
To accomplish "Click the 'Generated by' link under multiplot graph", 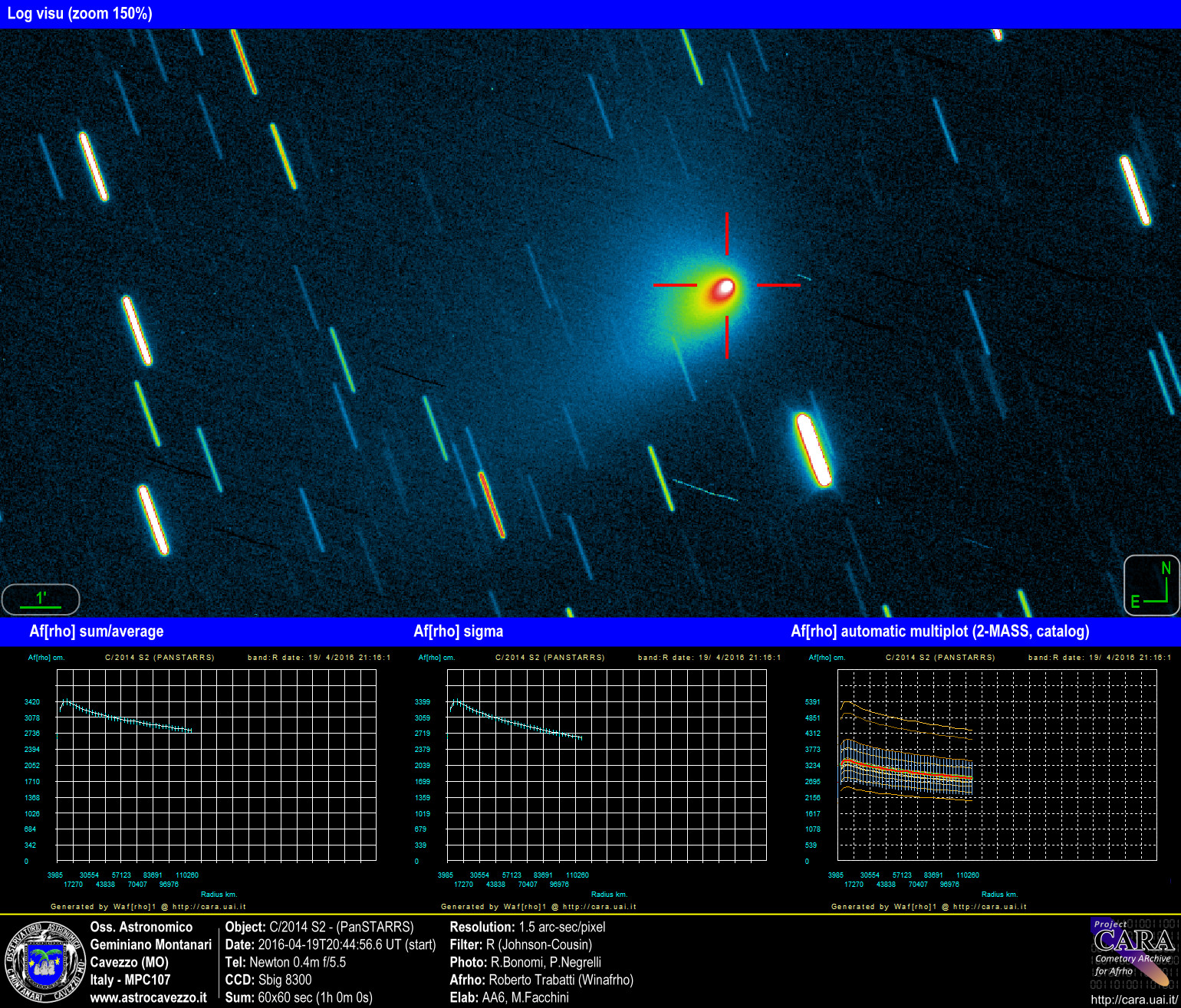I will tap(929, 906).
